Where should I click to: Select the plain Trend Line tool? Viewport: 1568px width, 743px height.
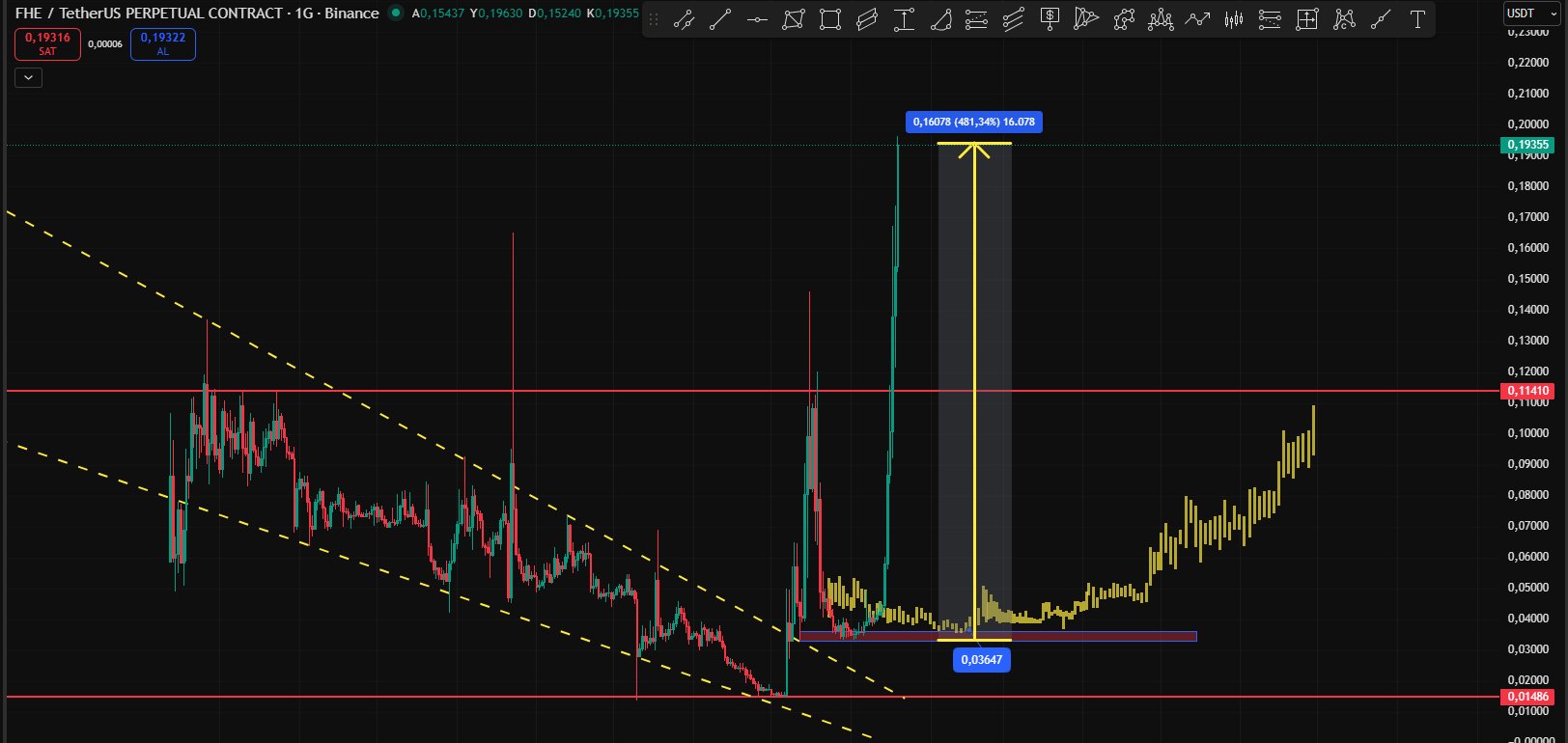coord(720,19)
